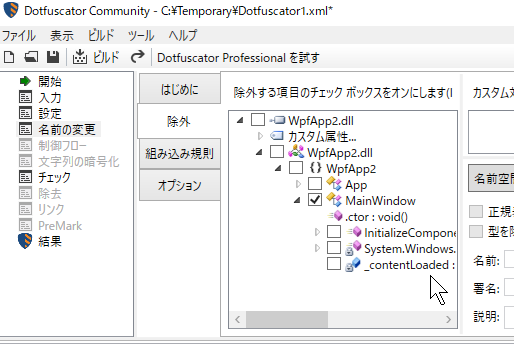The width and height of the screenshot is (514, 361).
Task: Select 設定 in the navigation tree
Action: (x=50, y=113)
